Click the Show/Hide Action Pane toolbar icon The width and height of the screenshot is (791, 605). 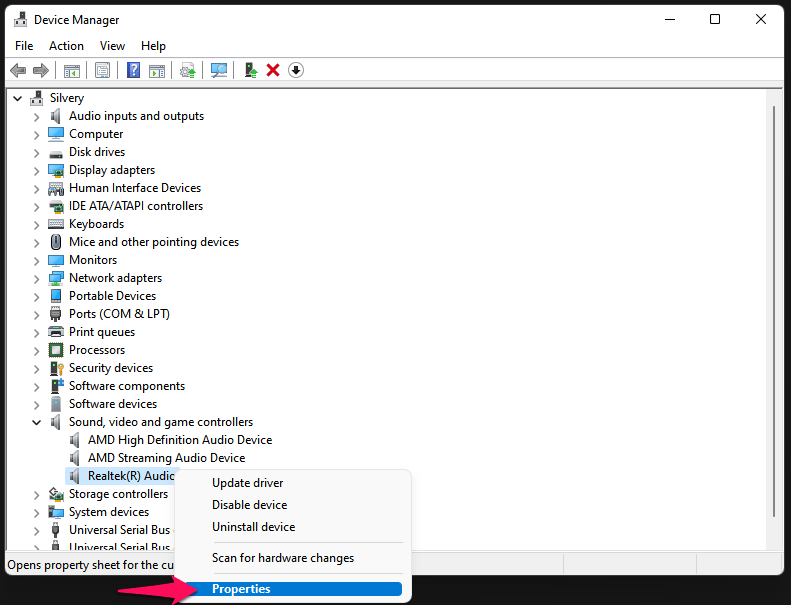coord(157,70)
